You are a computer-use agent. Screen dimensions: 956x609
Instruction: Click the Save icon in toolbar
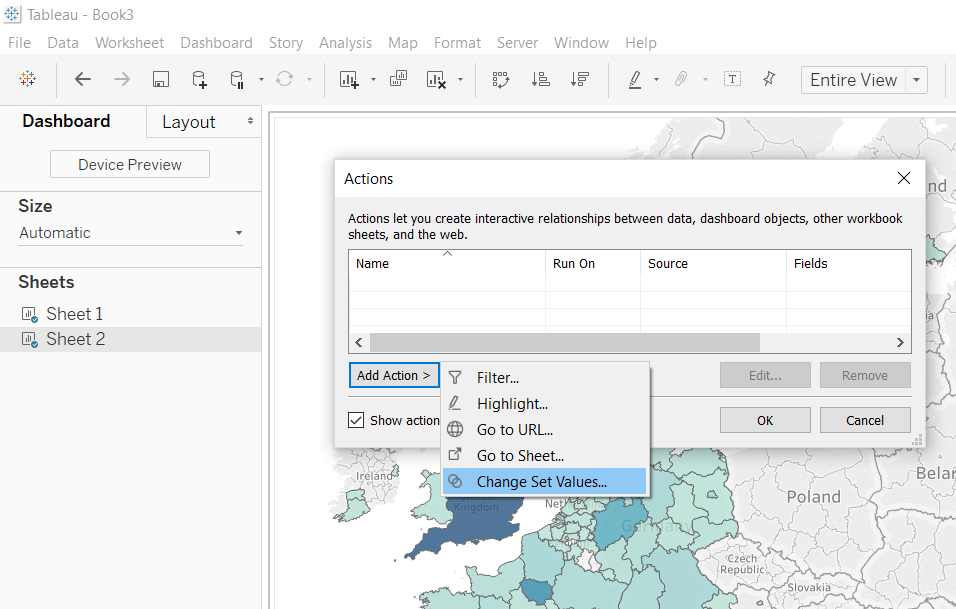pyautogui.click(x=160, y=80)
